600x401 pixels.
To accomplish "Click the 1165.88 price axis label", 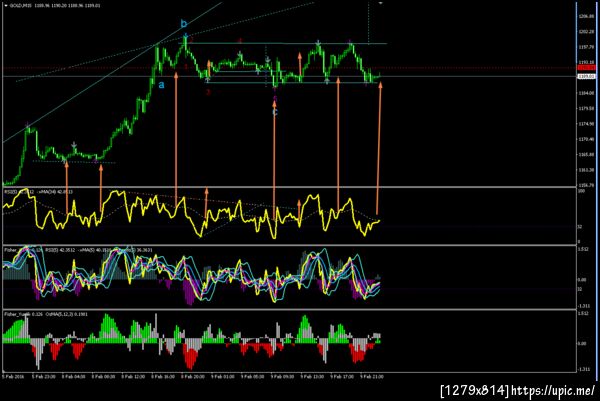I will pos(586,155).
